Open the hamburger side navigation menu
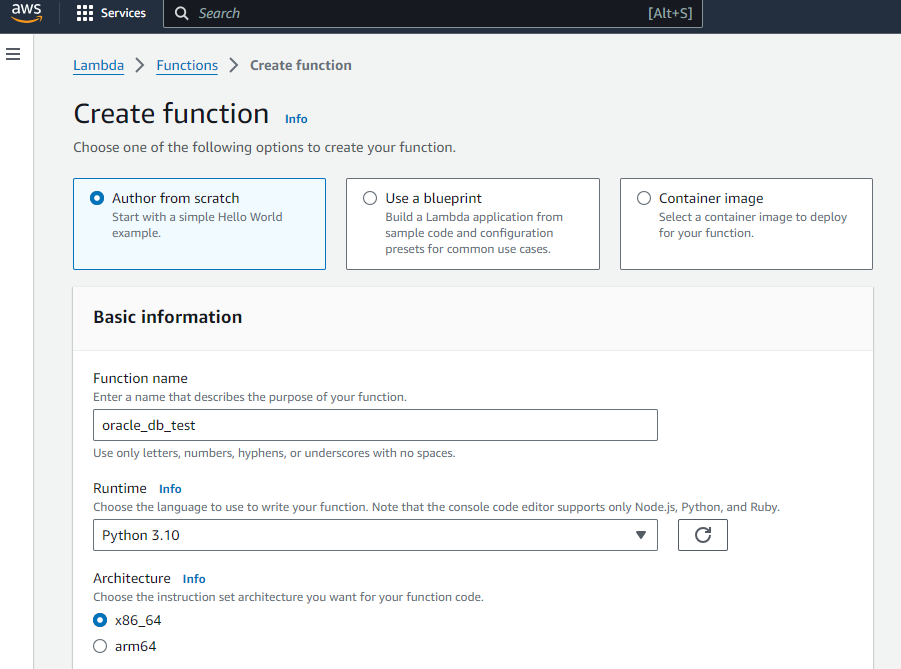 [13, 54]
